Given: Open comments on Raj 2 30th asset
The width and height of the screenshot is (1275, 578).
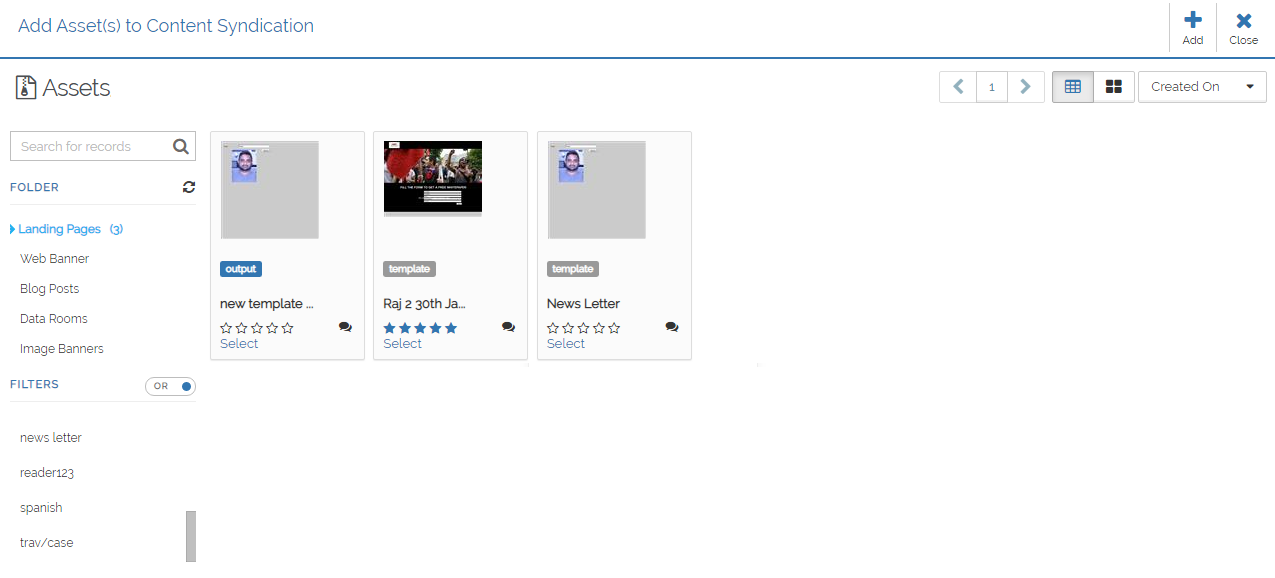Looking at the screenshot, I should [x=508, y=327].
